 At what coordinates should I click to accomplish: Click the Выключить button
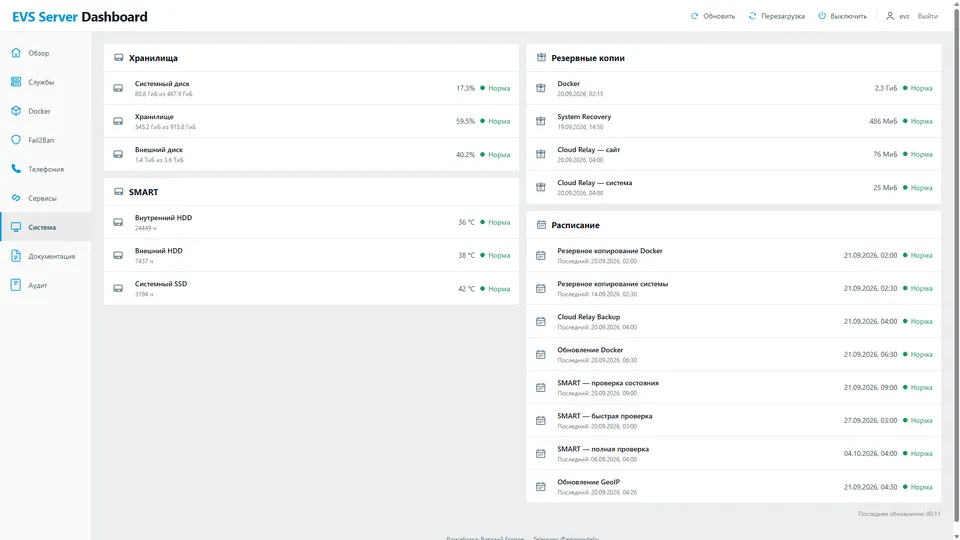(x=842, y=16)
